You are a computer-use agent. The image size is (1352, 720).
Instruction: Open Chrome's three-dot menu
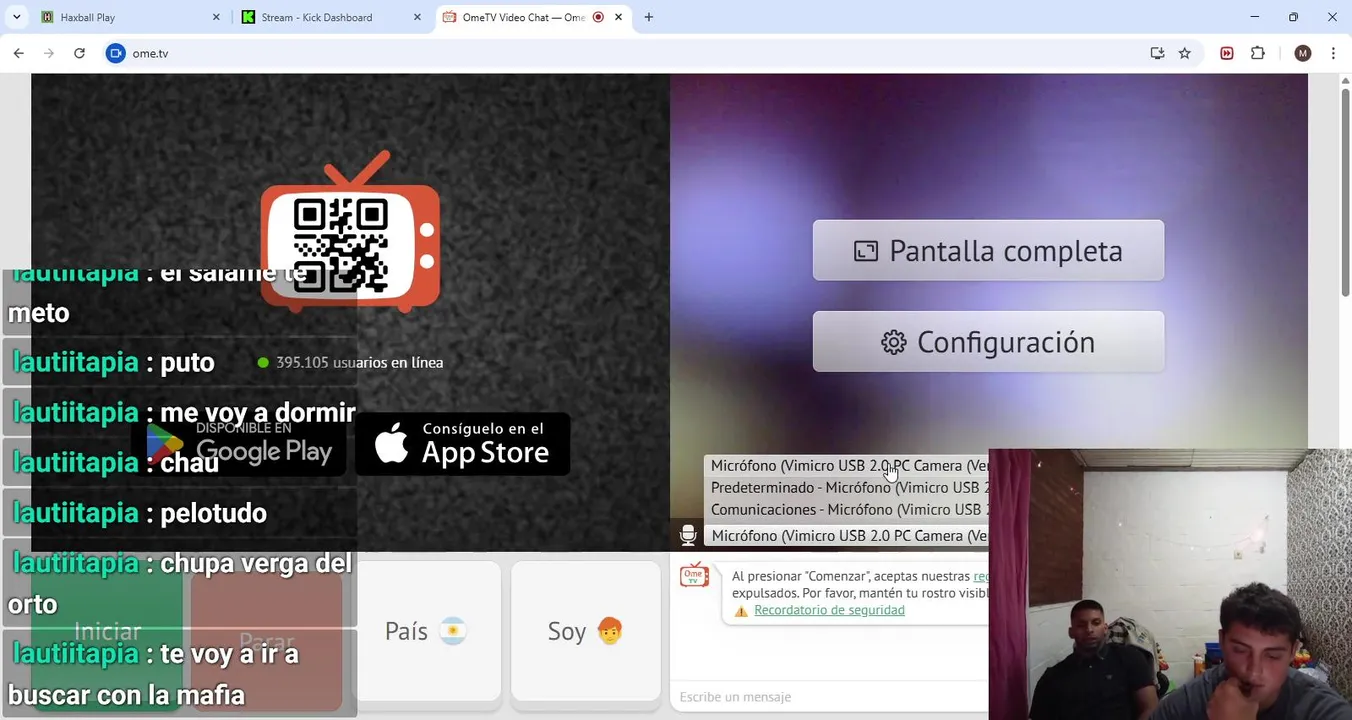[1333, 53]
